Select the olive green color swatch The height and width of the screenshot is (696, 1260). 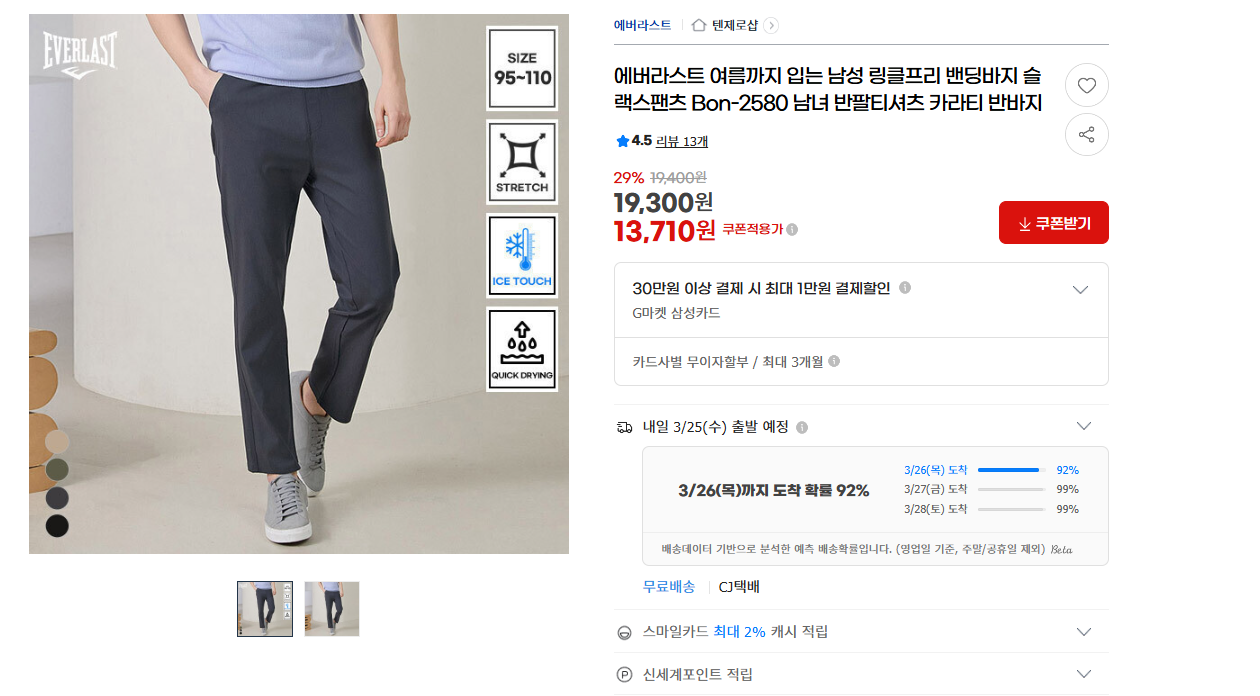(x=57, y=469)
